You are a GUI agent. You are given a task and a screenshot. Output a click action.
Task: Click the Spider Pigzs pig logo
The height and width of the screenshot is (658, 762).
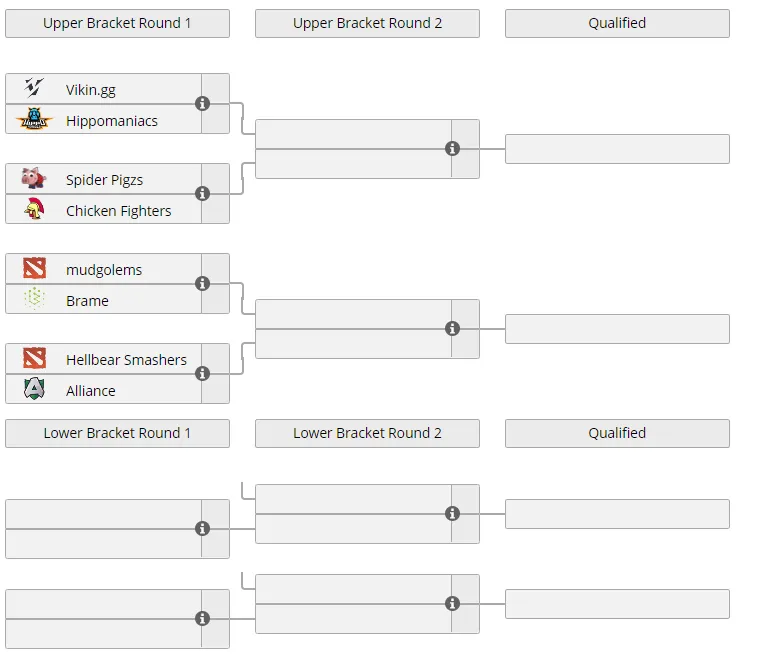pyautogui.click(x=34, y=178)
